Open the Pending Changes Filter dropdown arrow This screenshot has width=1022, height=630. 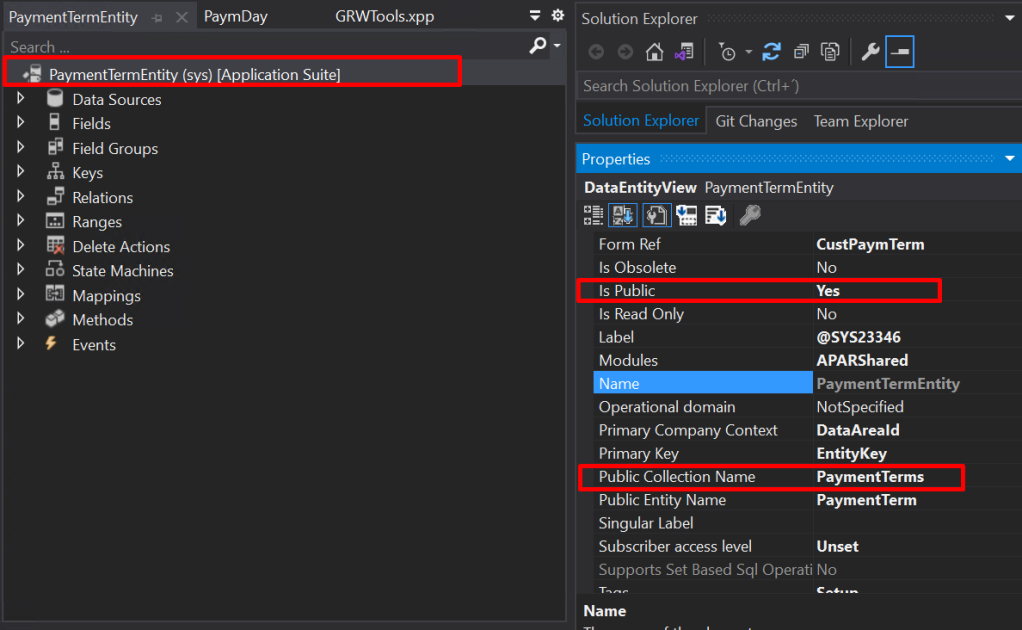point(748,52)
